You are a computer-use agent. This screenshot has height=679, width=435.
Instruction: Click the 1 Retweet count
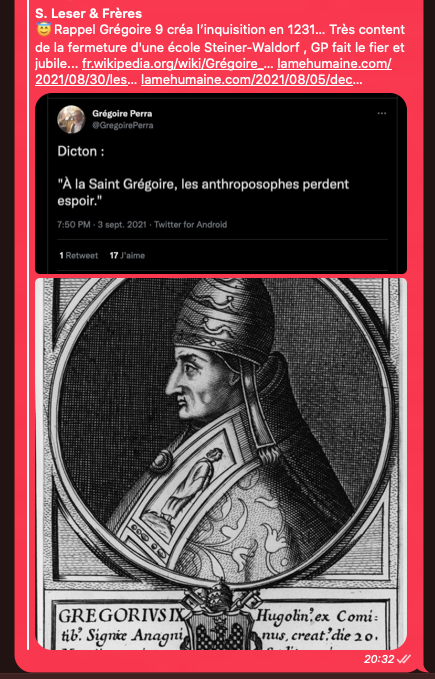tap(78, 255)
